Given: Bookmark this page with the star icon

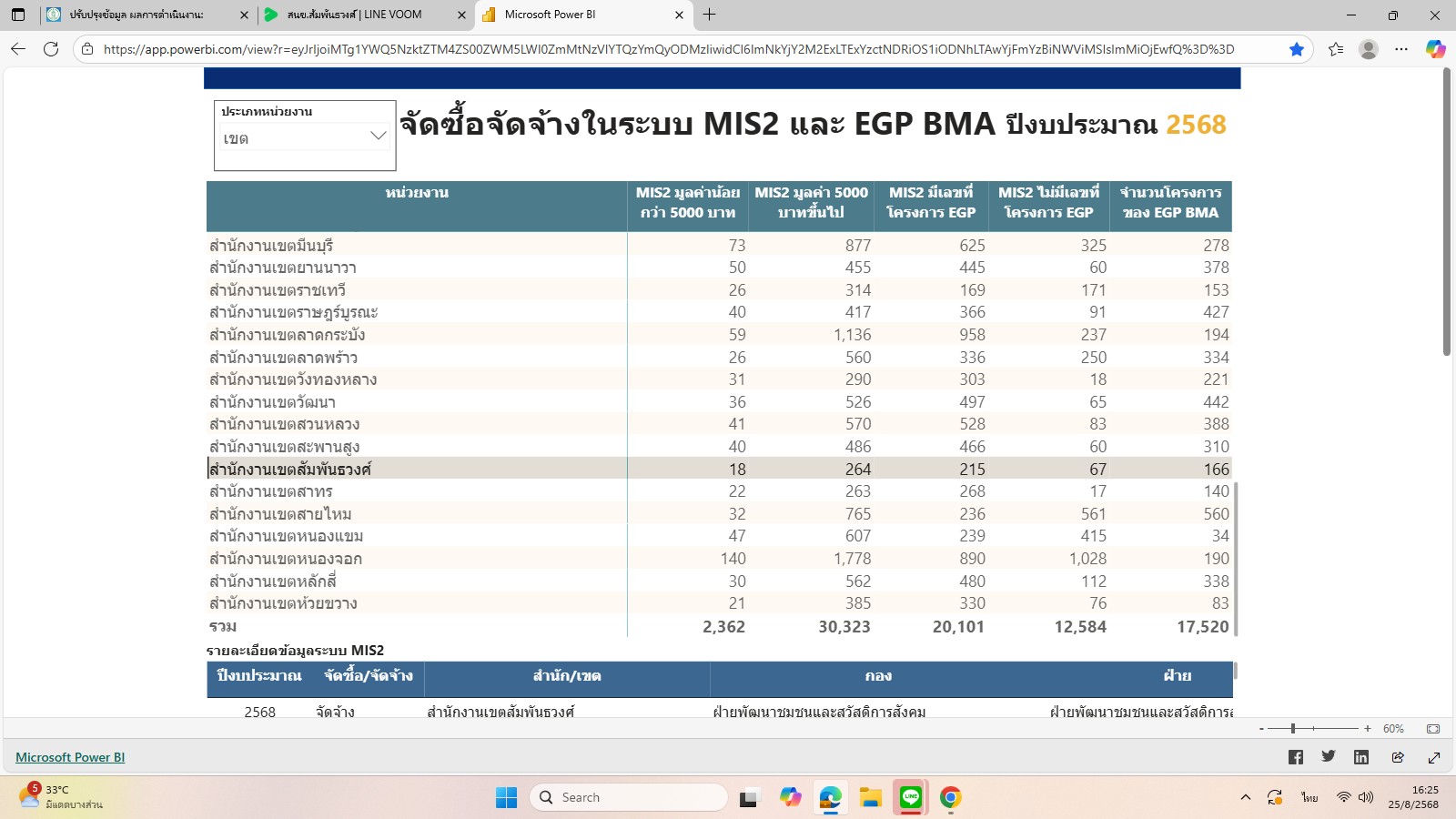Looking at the screenshot, I should (x=1297, y=49).
